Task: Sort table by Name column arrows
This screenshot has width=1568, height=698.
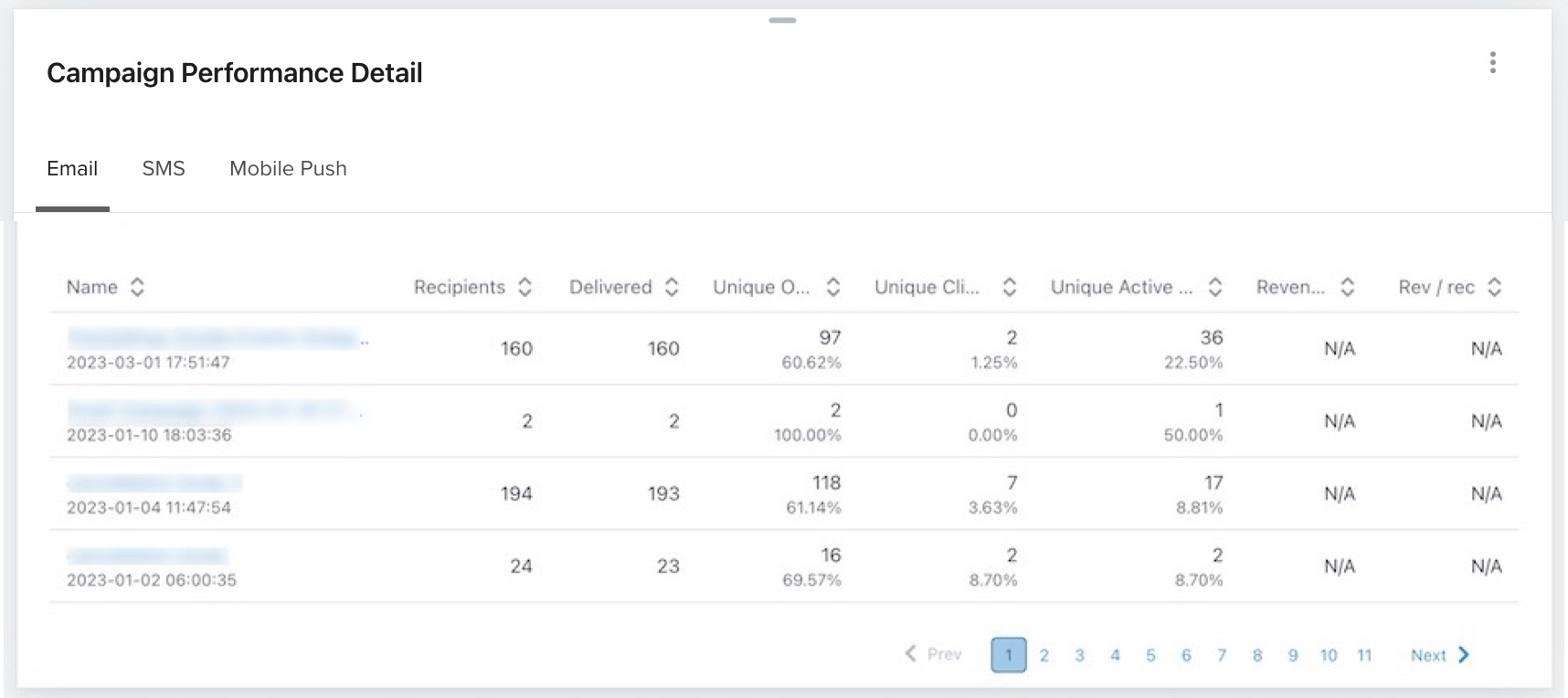Action: coord(137,287)
